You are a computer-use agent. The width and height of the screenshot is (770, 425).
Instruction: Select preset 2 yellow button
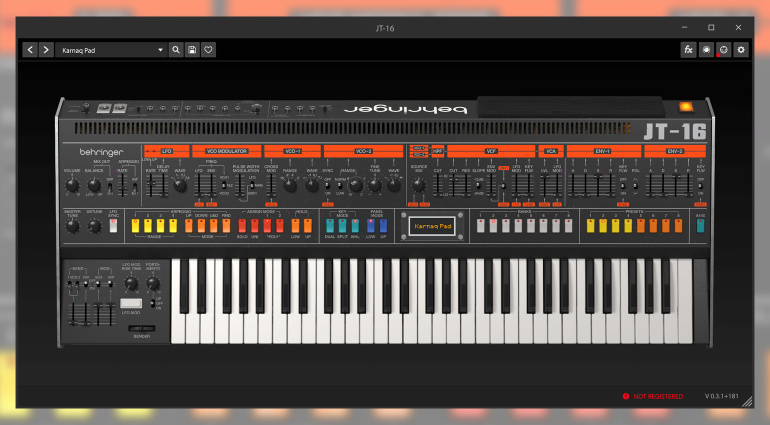coord(603,226)
